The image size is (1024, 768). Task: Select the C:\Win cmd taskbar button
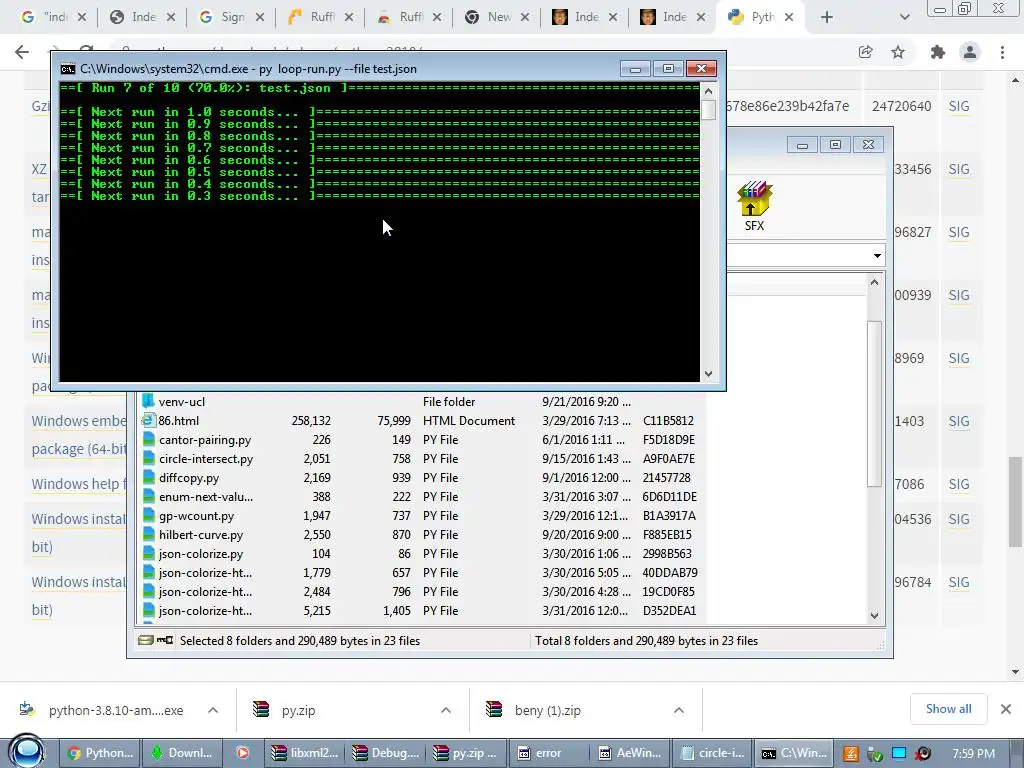794,753
